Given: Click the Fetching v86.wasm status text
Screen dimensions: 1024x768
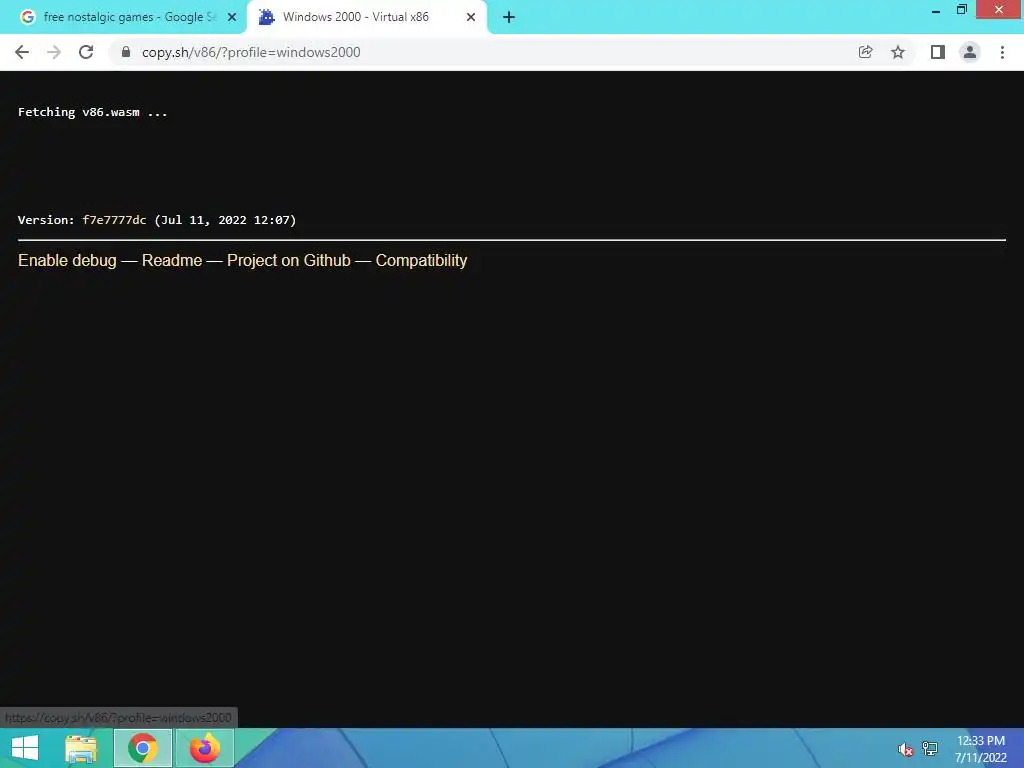Looking at the screenshot, I should tap(93, 112).
